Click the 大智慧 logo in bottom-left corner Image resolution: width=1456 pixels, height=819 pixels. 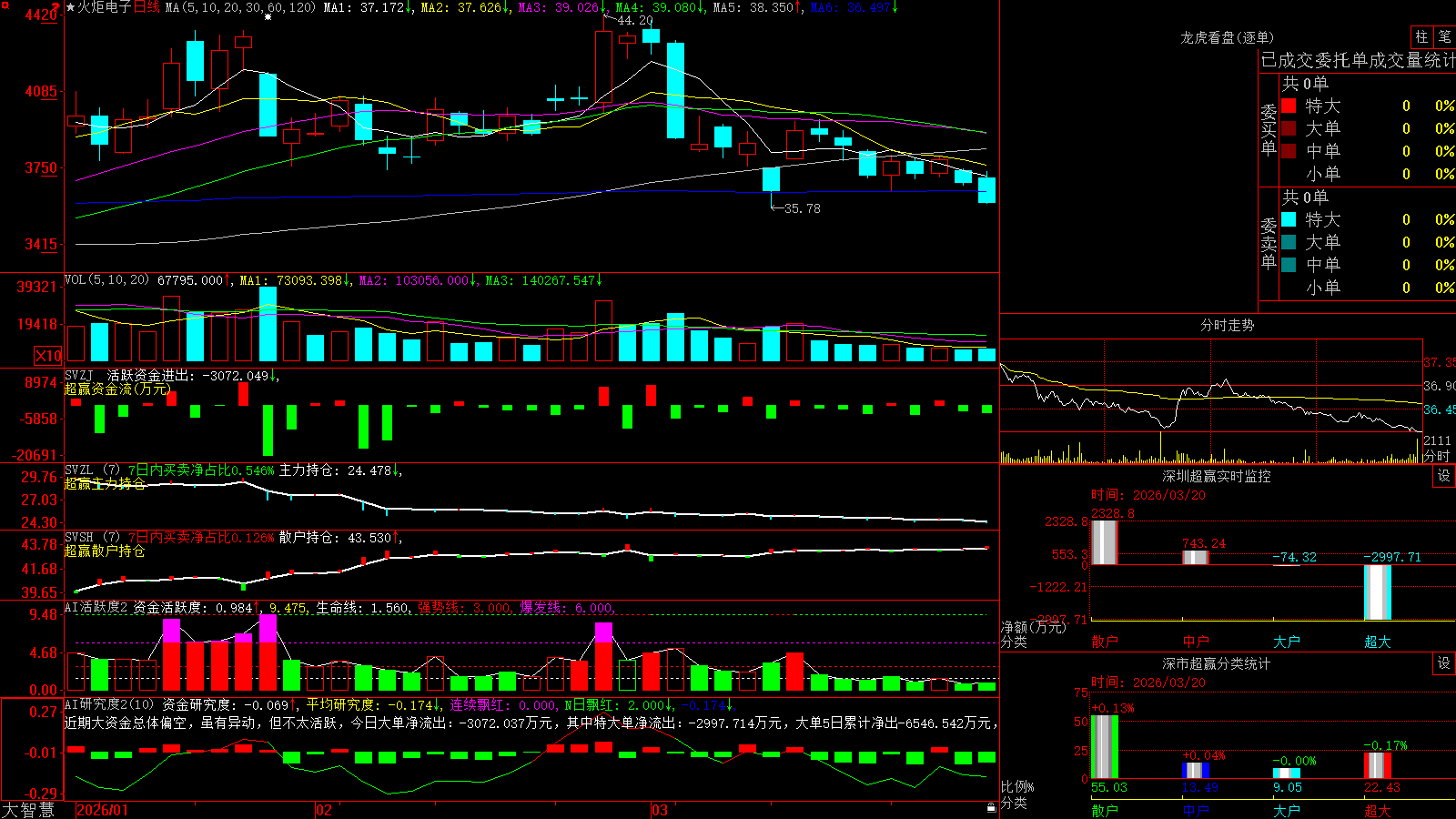pos(28,810)
